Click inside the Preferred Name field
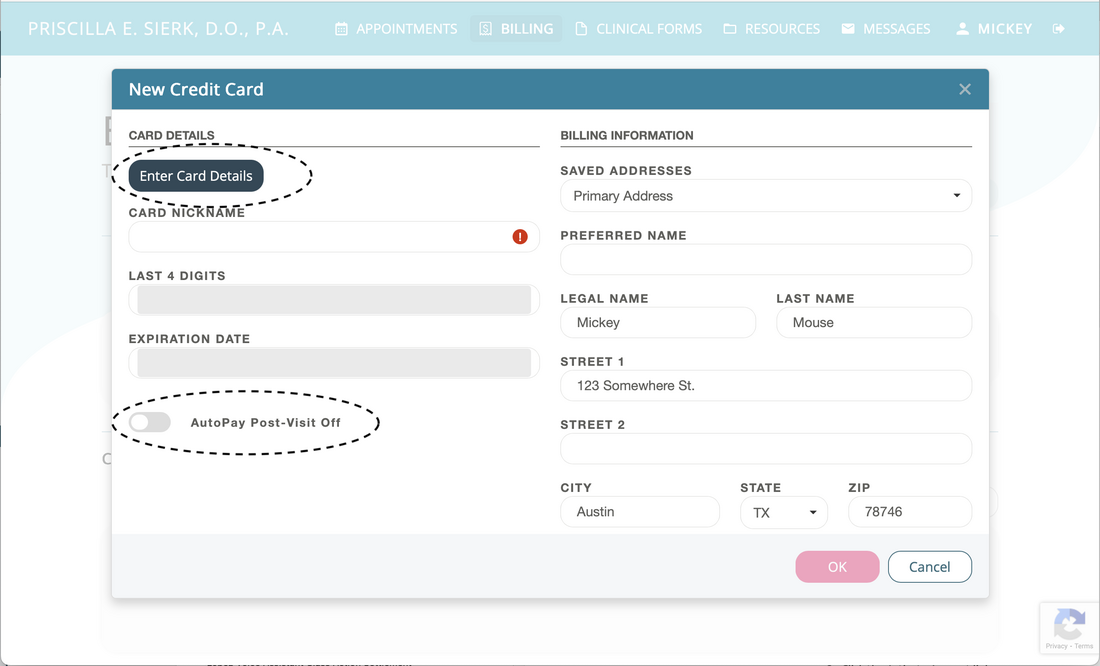1100x666 pixels. tap(766, 259)
